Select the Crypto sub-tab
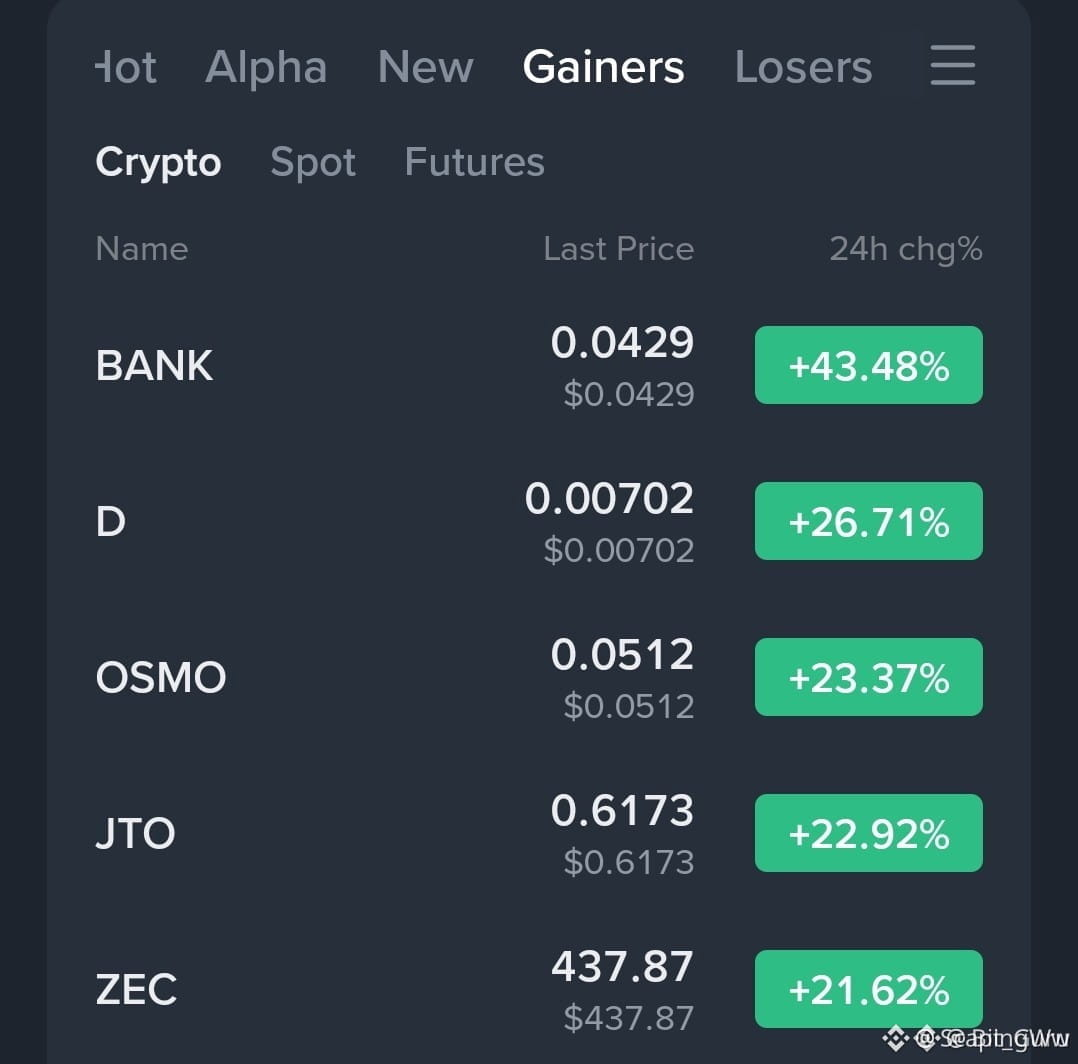 158,162
